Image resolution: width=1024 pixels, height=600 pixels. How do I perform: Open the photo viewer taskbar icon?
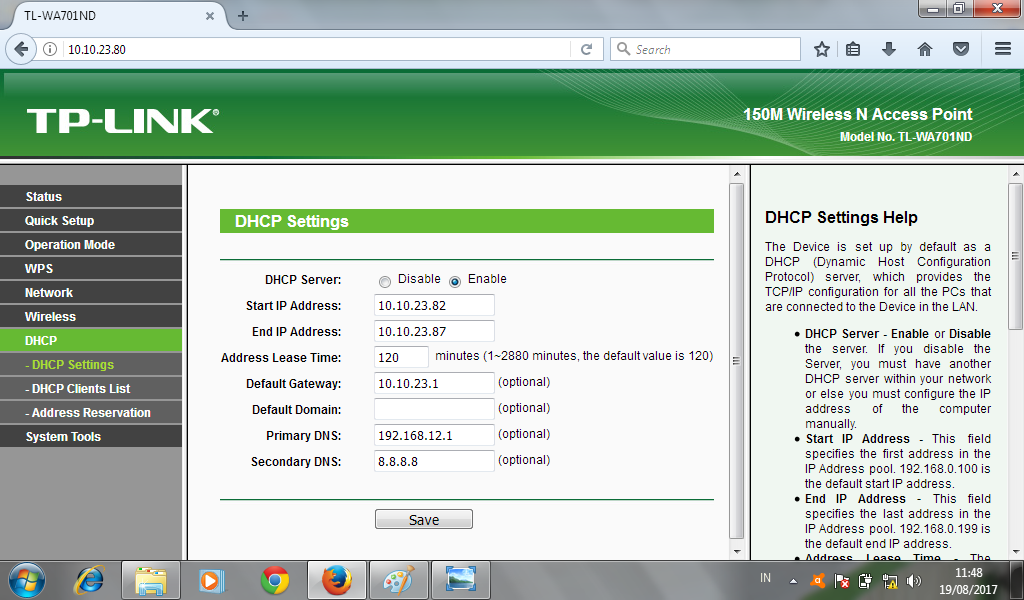pyautogui.click(x=460, y=580)
